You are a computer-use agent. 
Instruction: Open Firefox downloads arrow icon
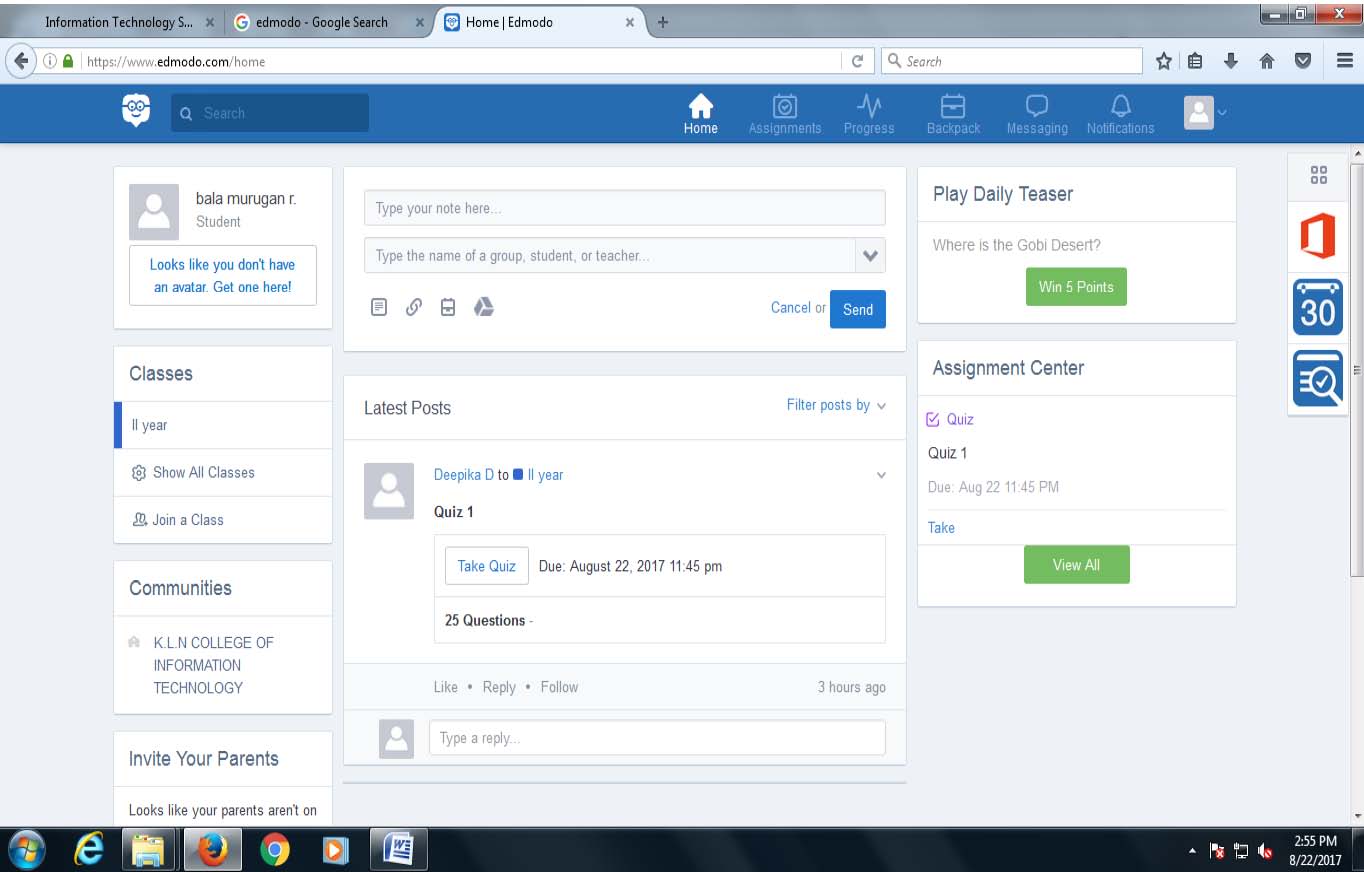tap(1231, 61)
